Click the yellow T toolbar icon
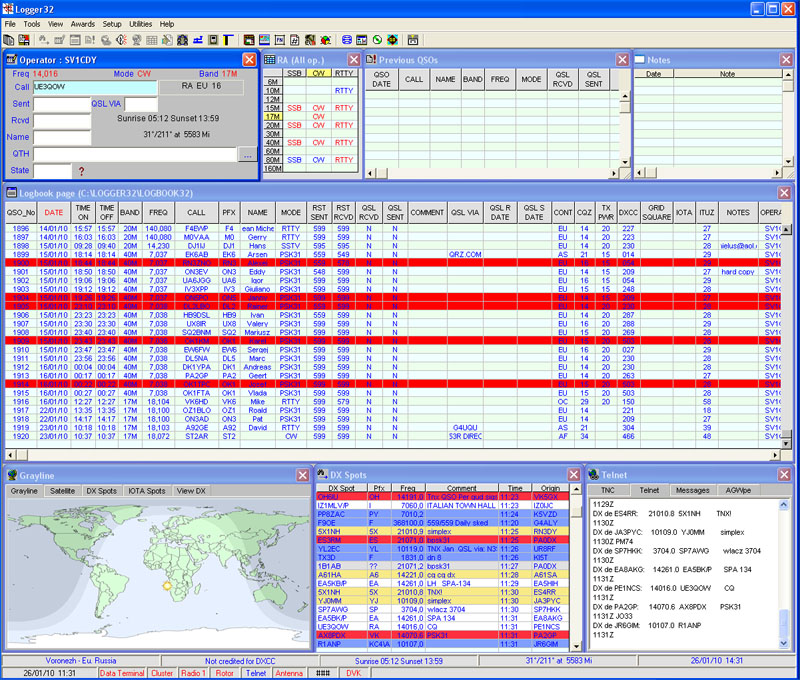Image resolution: width=800 pixels, height=680 pixels. [x=229, y=40]
